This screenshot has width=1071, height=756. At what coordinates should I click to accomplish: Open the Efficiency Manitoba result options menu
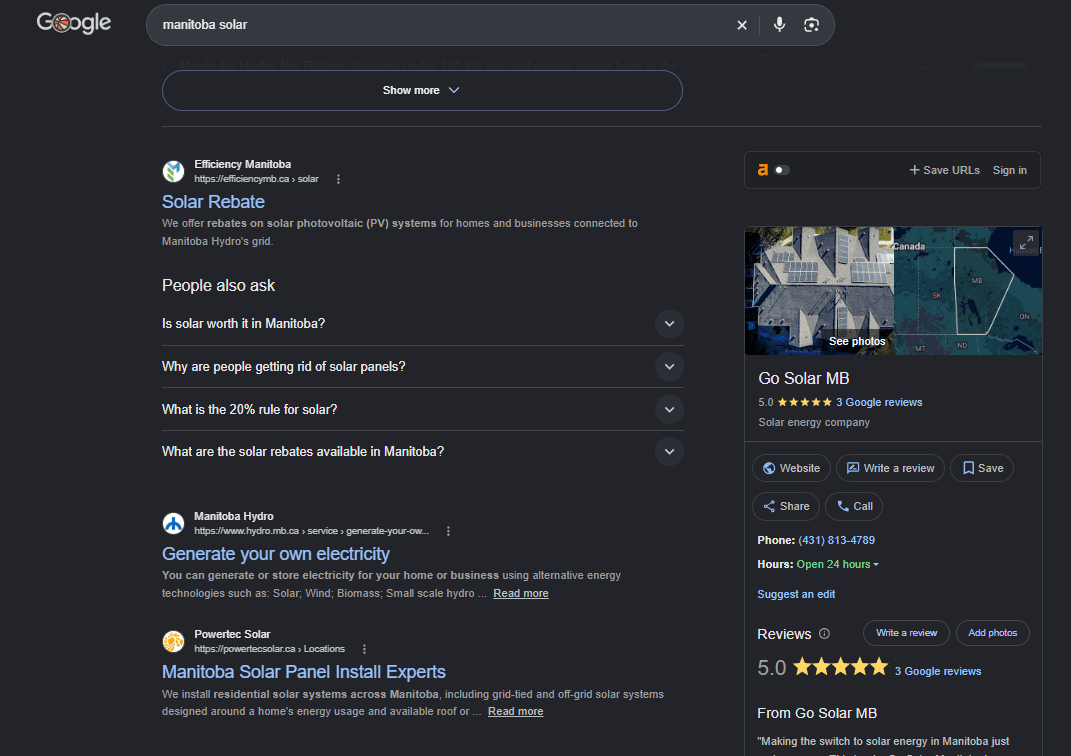[x=338, y=179]
